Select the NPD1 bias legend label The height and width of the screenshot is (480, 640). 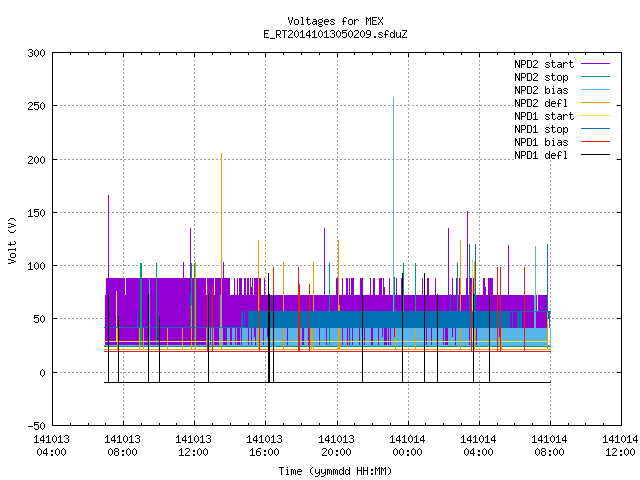pyautogui.click(x=541, y=142)
